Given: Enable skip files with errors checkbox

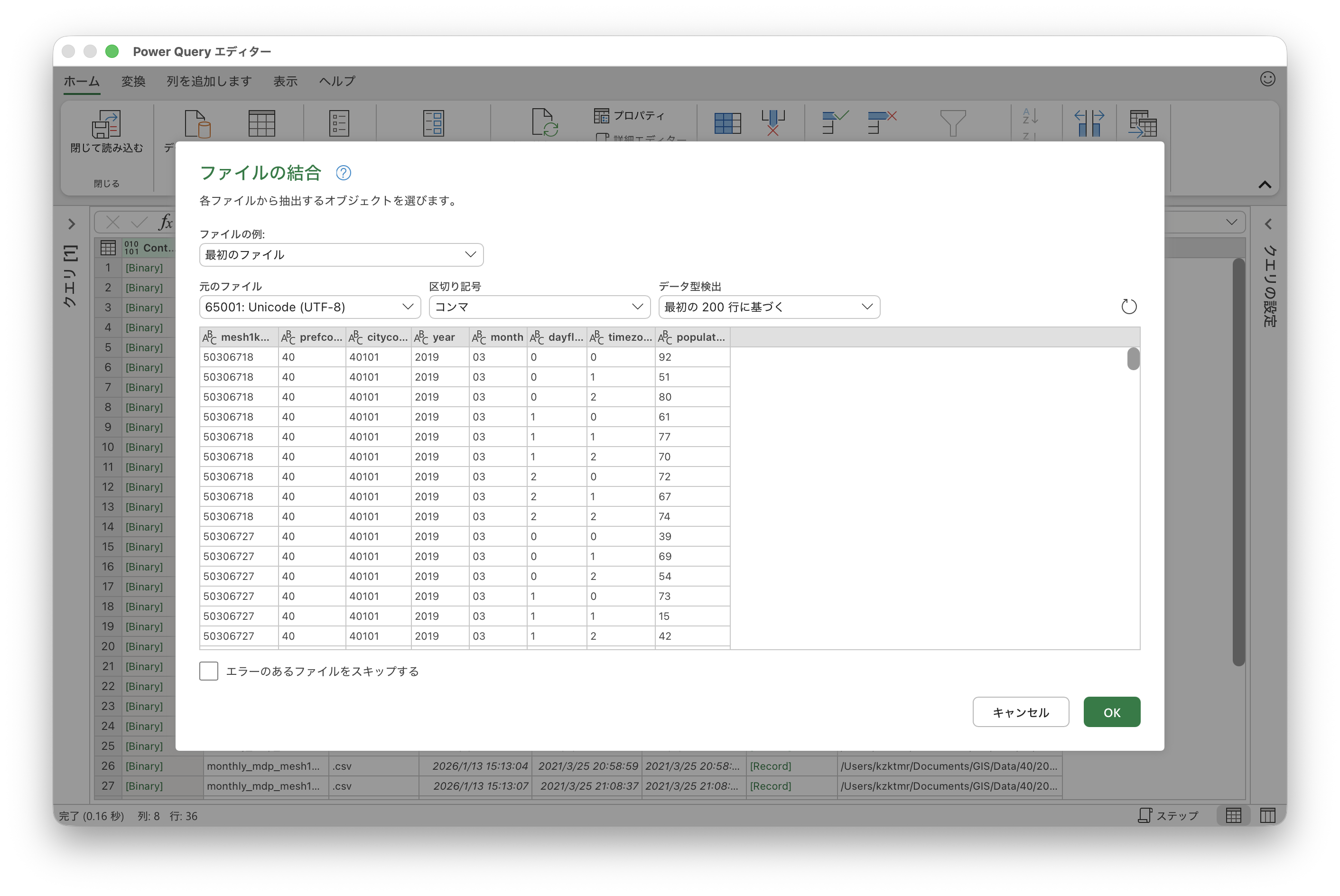Looking at the screenshot, I should (x=208, y=671).
